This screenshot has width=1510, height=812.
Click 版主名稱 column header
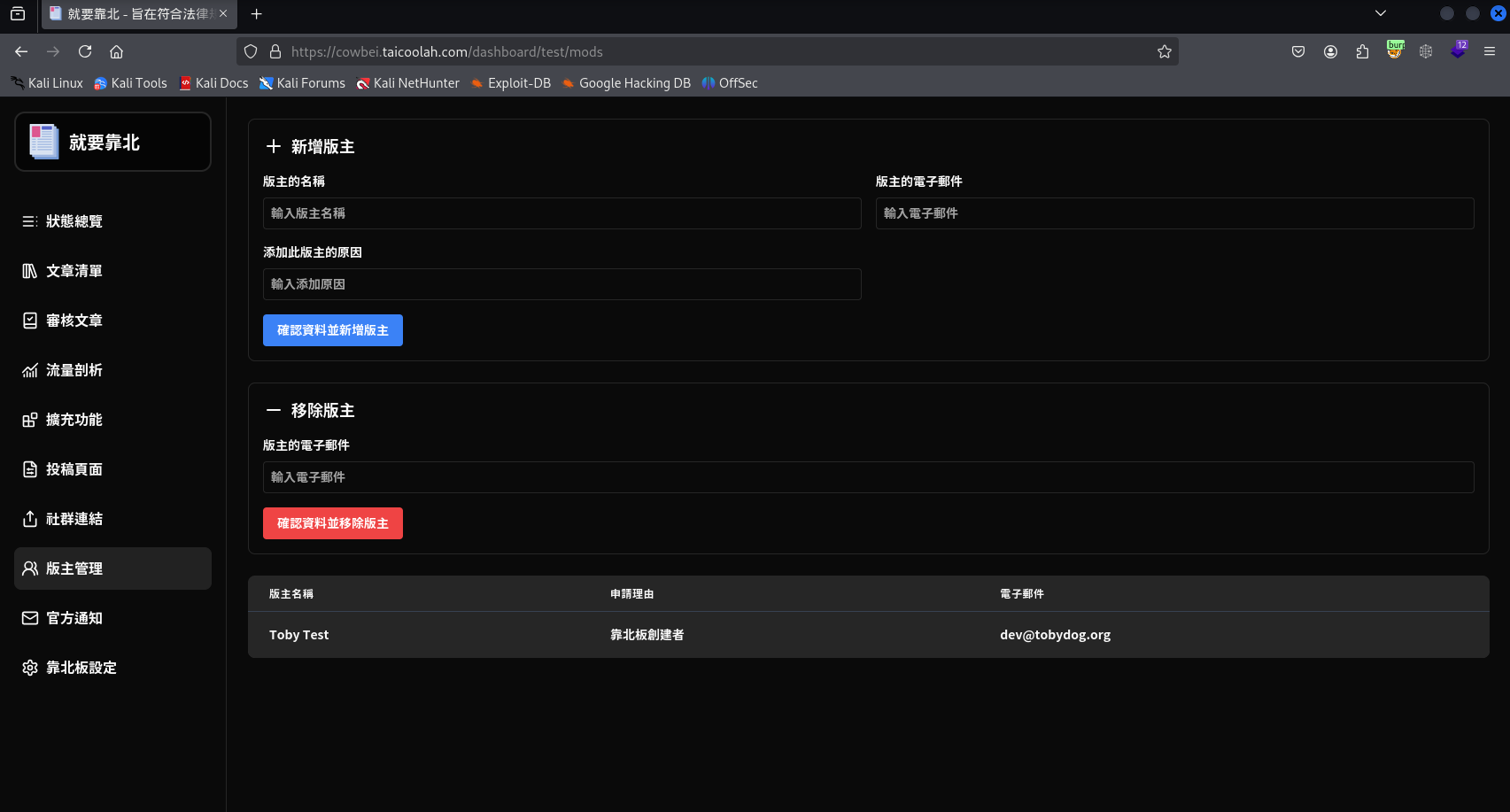click(291, 594)
